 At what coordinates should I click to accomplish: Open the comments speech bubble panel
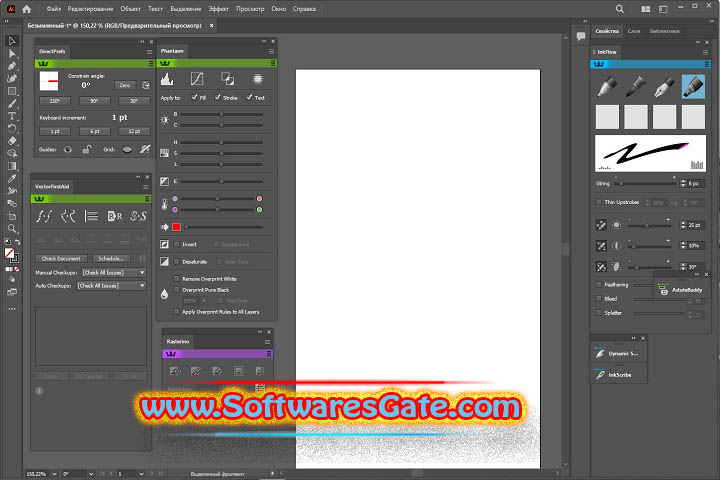580,36
